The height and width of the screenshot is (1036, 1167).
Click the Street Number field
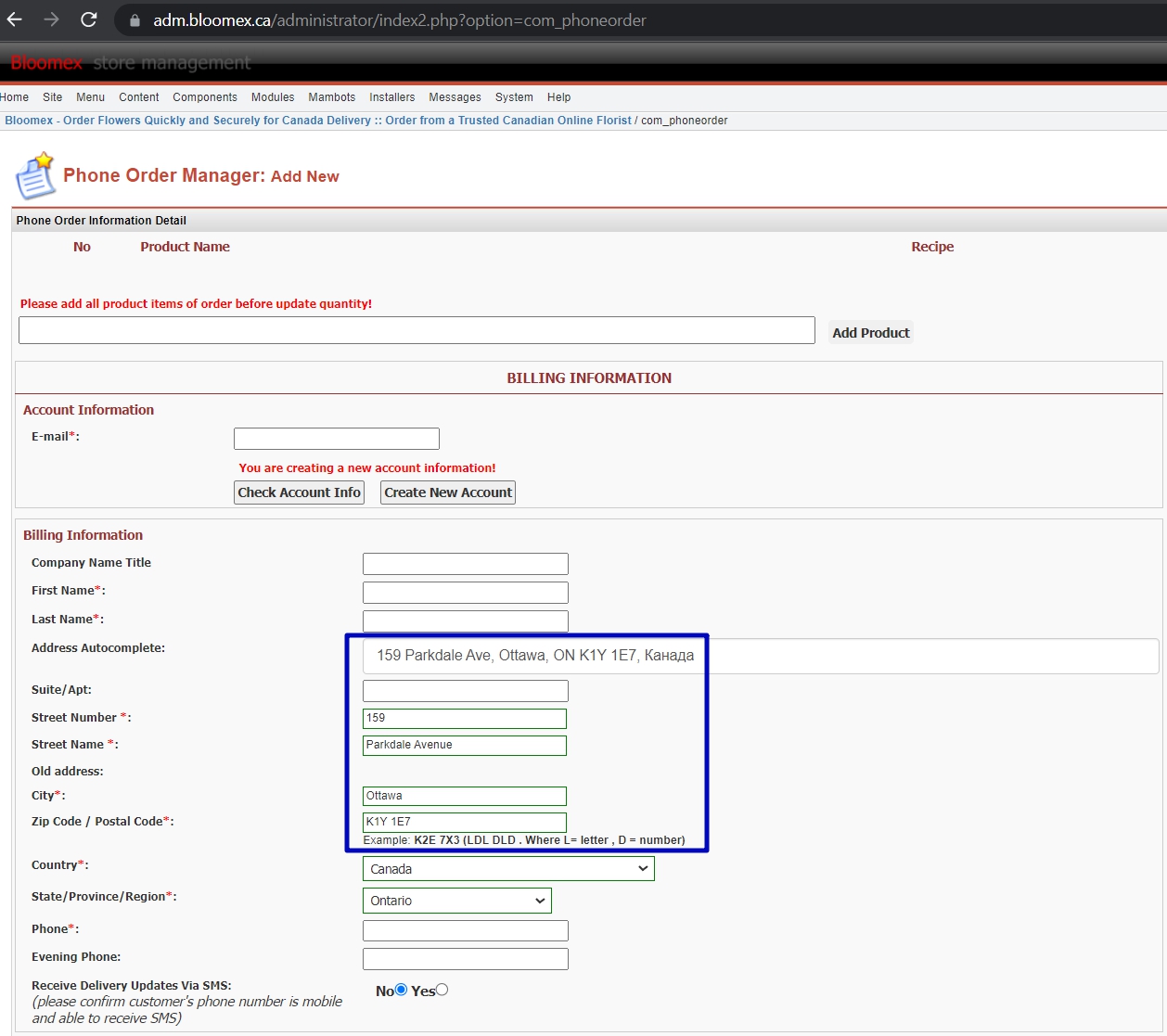click(465, 719)
